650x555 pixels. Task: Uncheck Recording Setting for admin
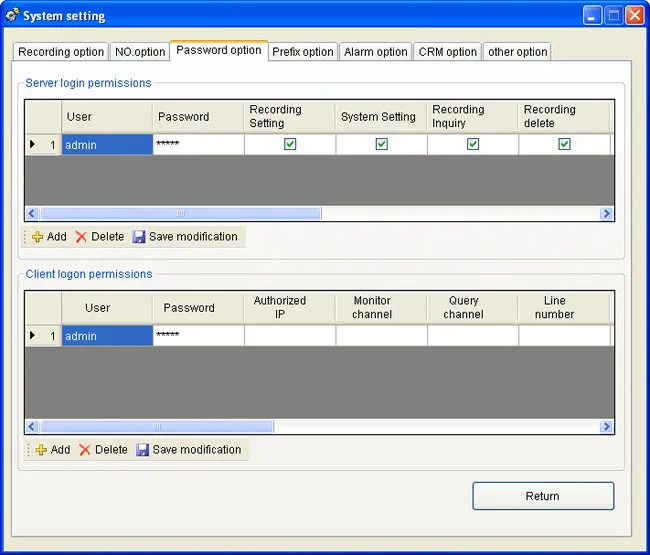tap(290, 144)
